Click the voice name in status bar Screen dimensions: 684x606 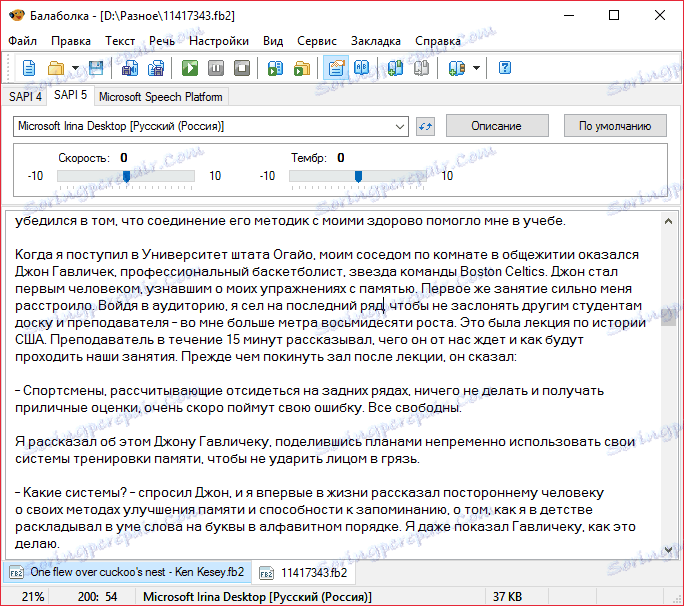pyautogui.click(x=257, y=596)
